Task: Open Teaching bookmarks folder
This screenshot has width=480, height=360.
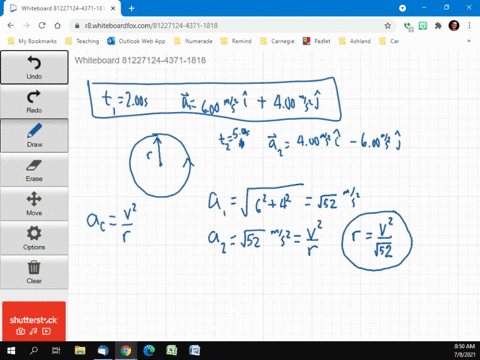Action: click(x=82, y=41)
